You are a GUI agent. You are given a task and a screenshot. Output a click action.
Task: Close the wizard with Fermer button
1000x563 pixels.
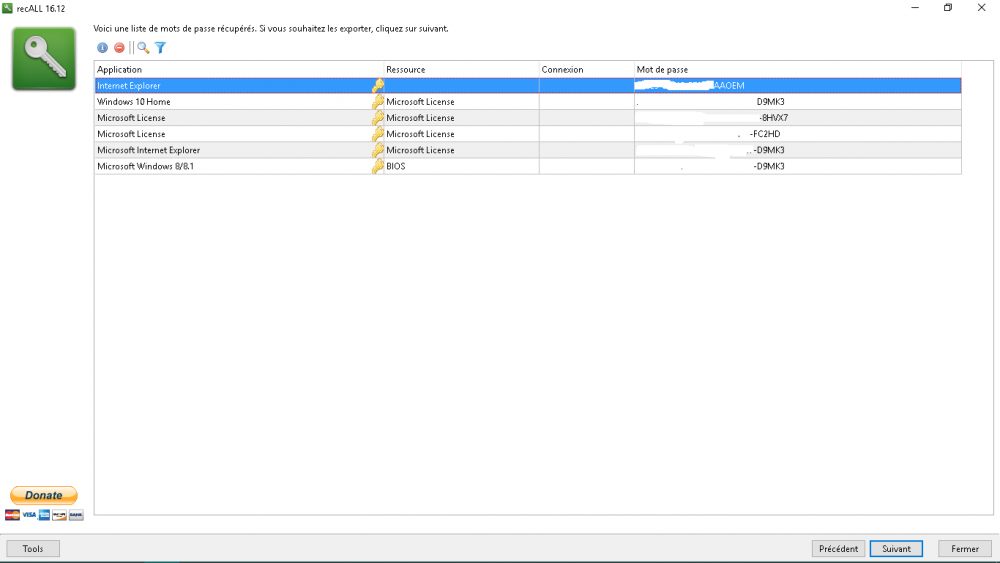click(964, 549)
